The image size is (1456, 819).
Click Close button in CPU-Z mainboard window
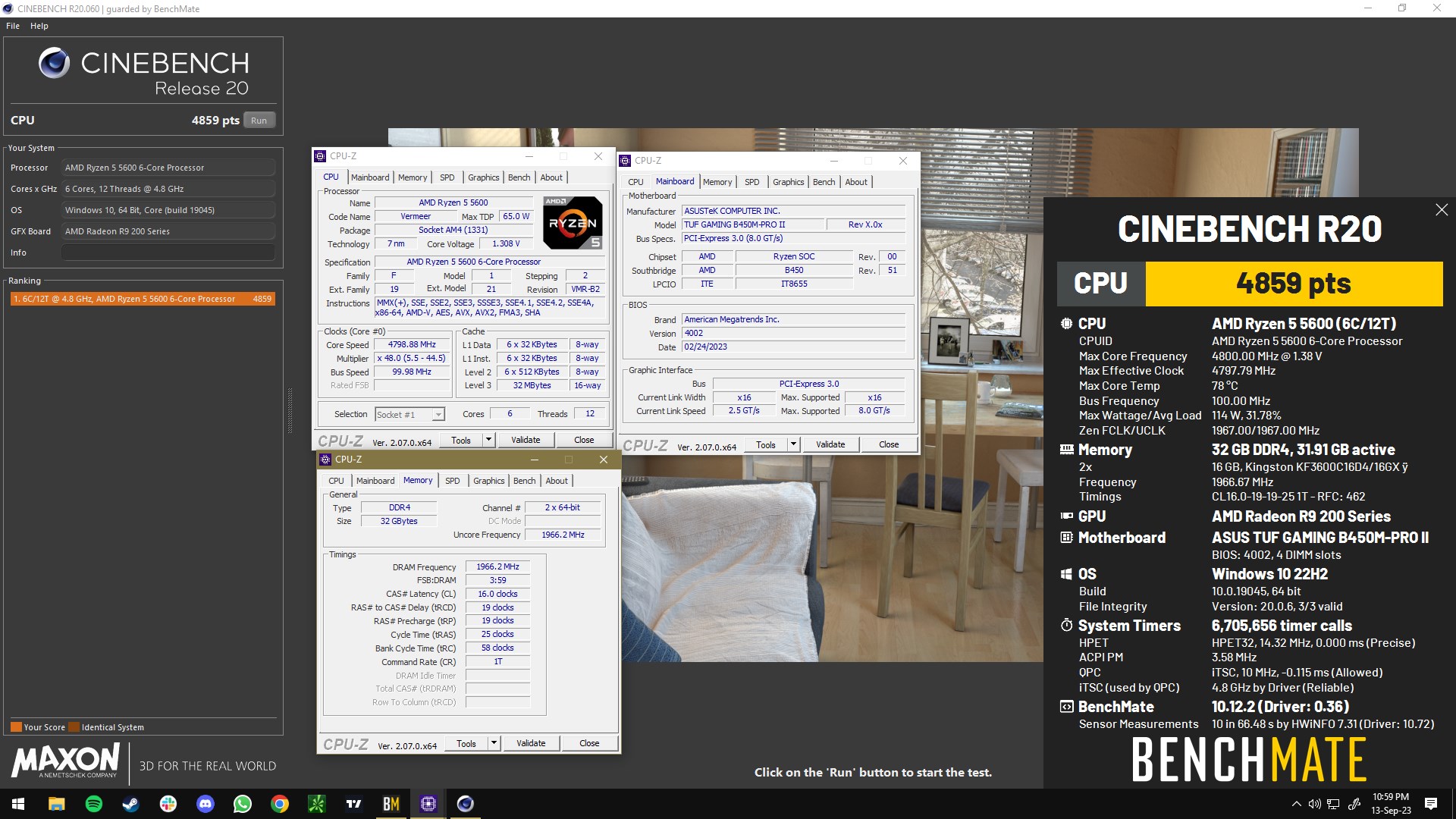[x=889, y=444]
